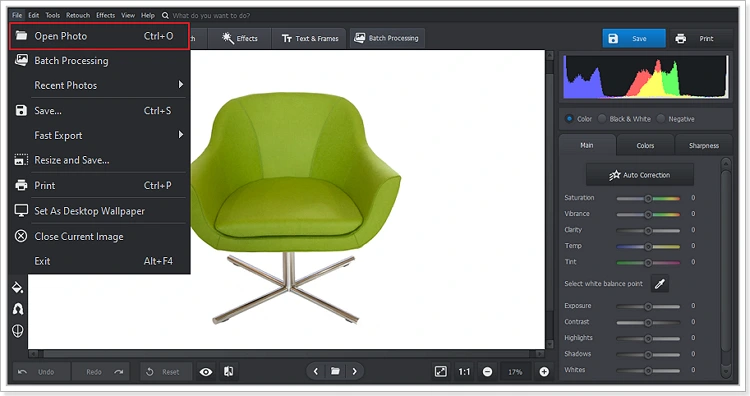Toggle the eye preview original icon
Image resolution: width=750 pixels, height=396 pixels.
(x=206, y=372)
